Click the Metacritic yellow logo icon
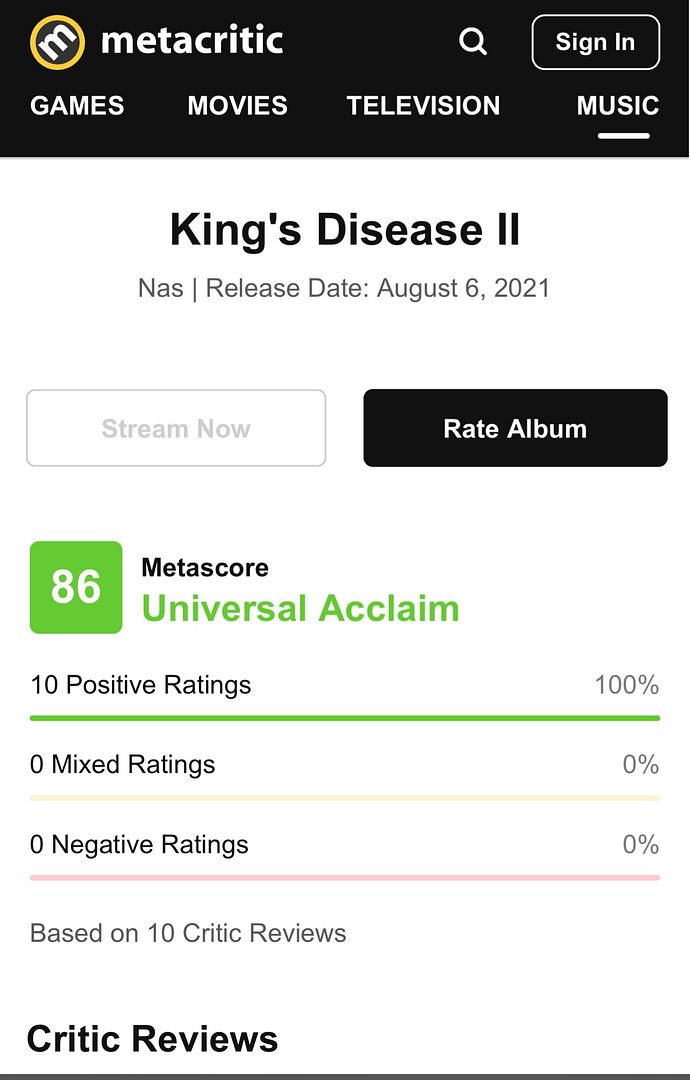The height and width of the screenshot is (1080, 690). click(57, 42)
